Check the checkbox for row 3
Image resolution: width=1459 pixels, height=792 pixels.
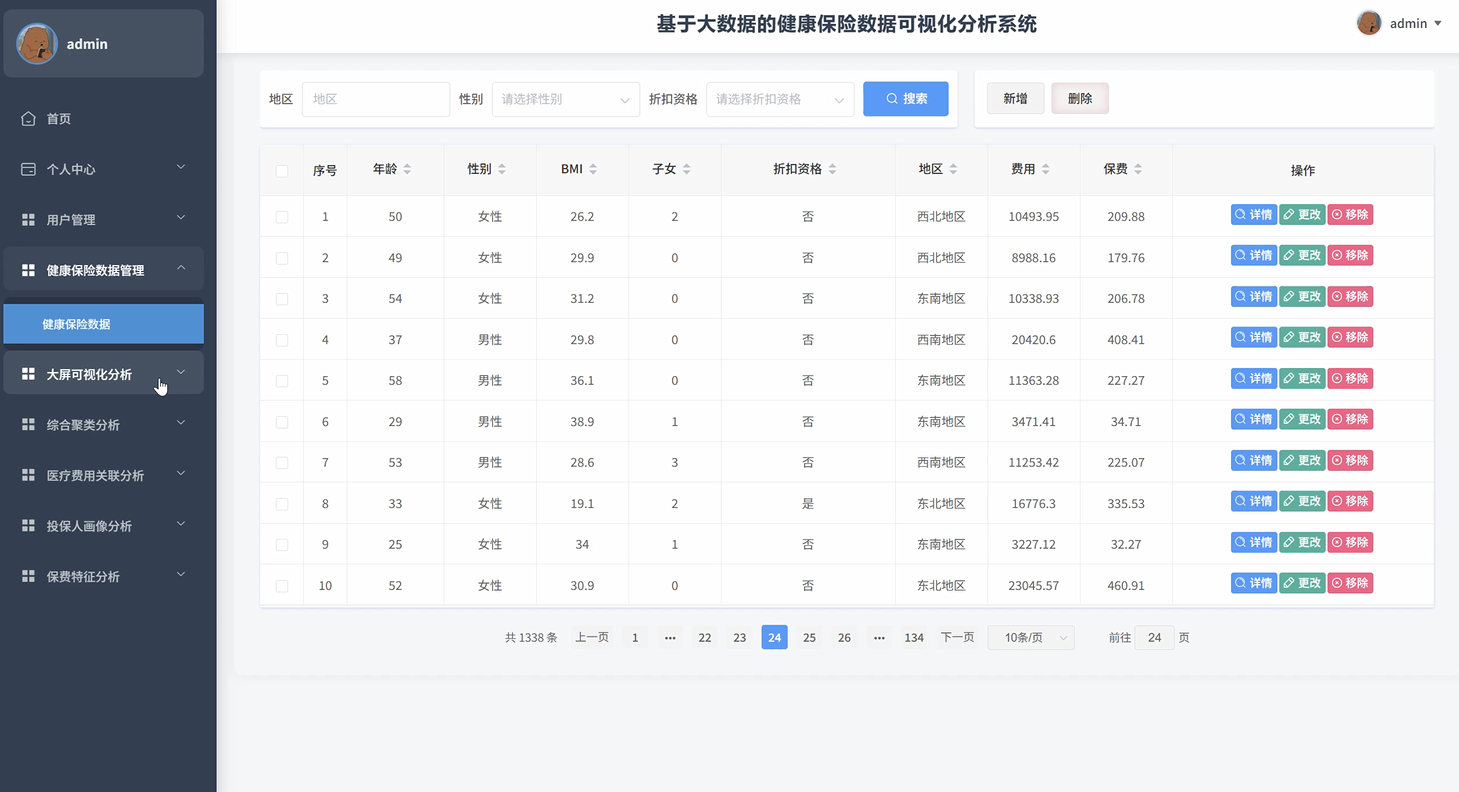tap(282, 299)
